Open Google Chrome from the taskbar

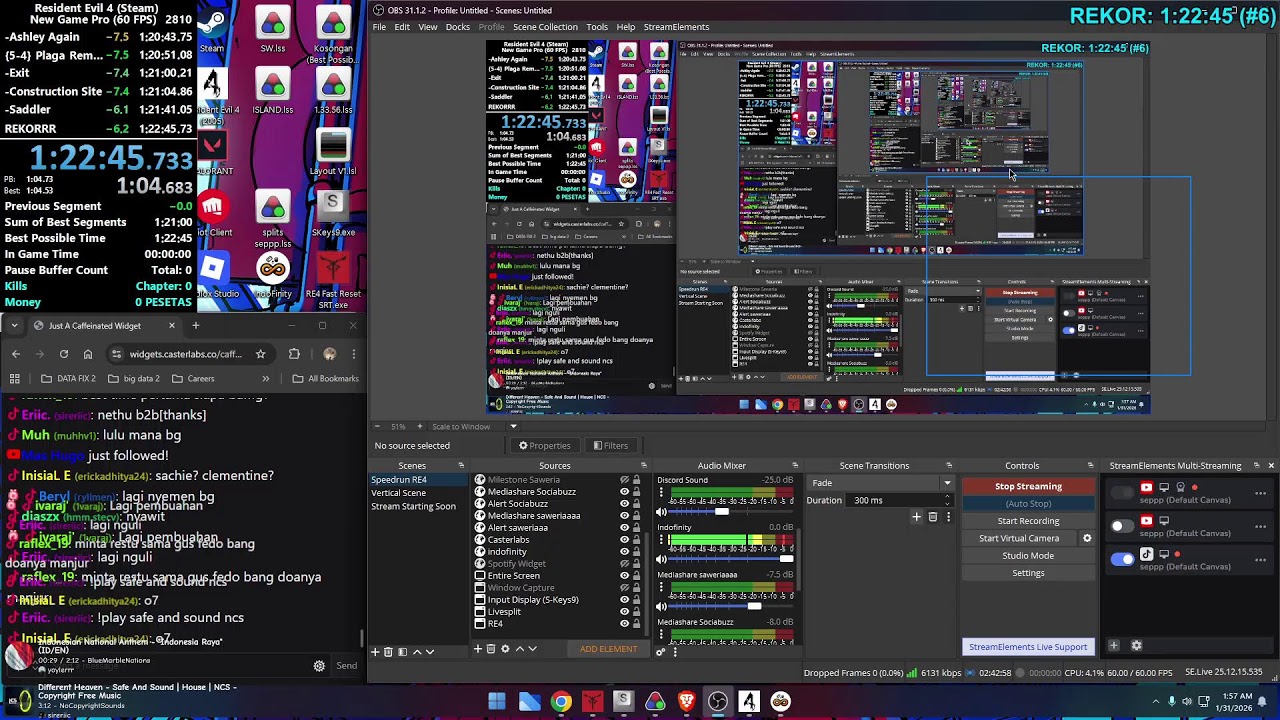[561, 702]
